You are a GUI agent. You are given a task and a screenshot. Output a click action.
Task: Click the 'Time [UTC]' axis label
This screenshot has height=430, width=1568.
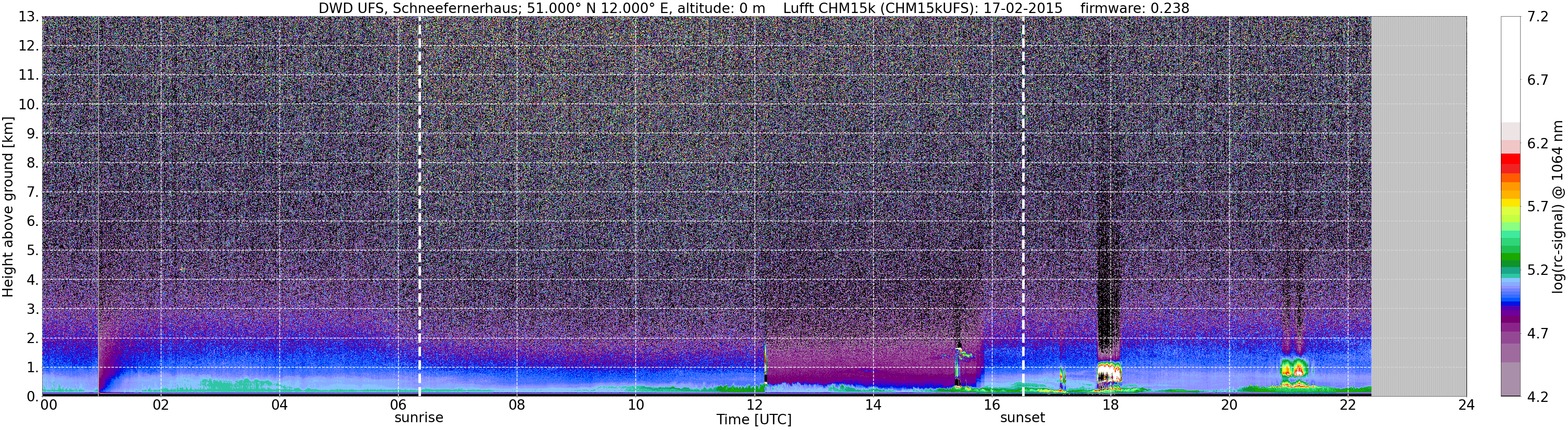pos(754,419)
